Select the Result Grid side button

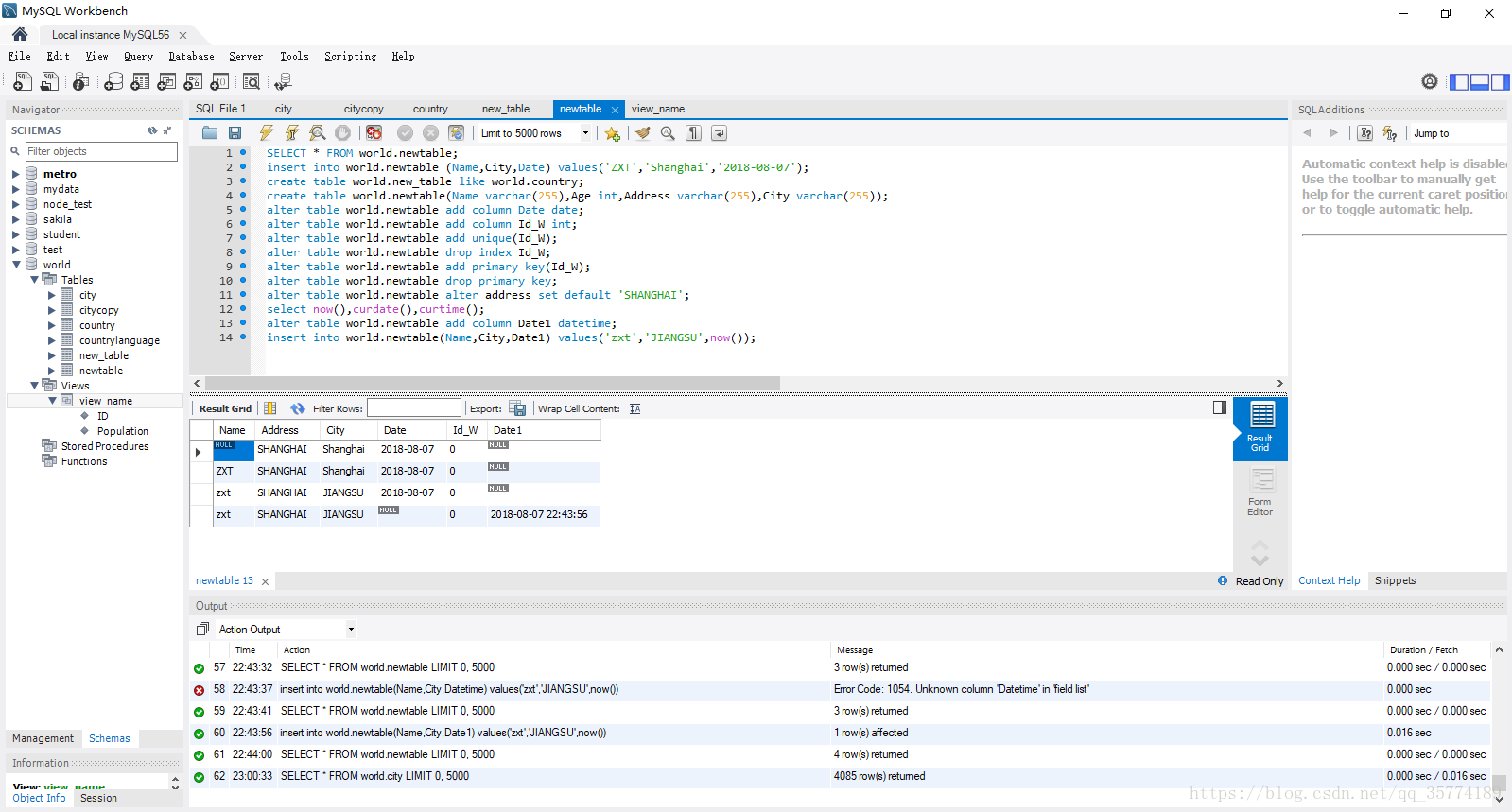1260,427
